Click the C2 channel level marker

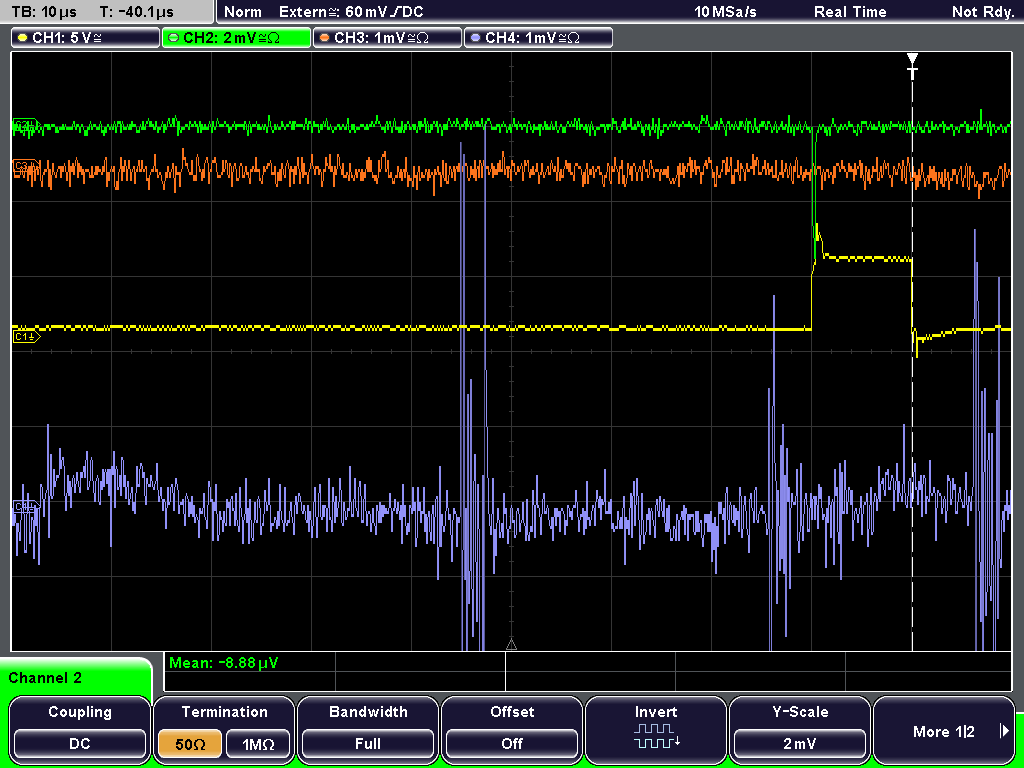click(26, 124)
